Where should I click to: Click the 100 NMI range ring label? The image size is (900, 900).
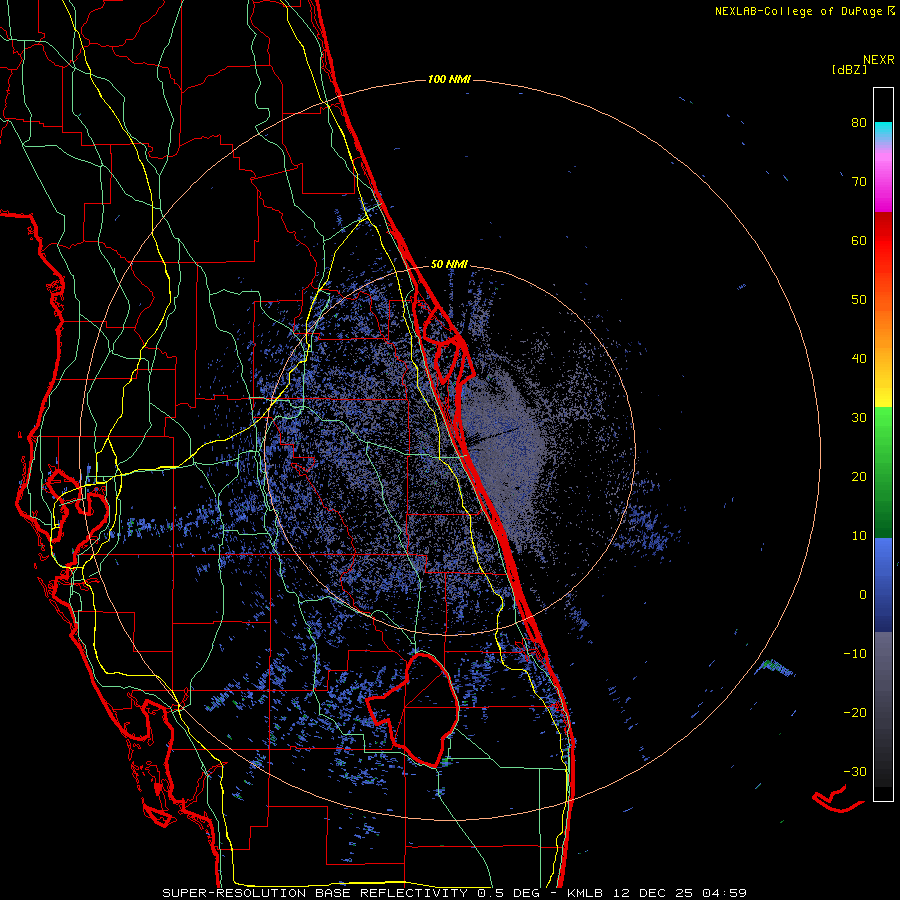click(x=449, y=79)
